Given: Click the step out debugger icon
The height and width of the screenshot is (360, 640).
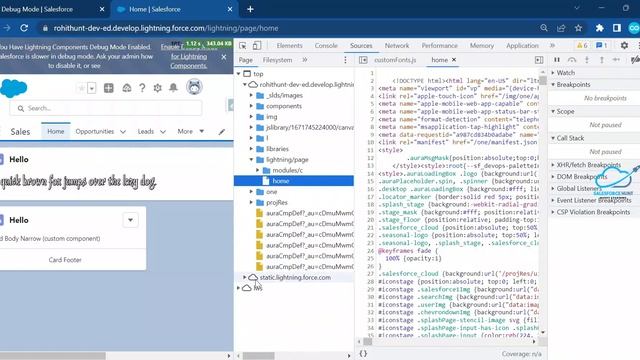Looking at the screenshot, I should [601, 60].
